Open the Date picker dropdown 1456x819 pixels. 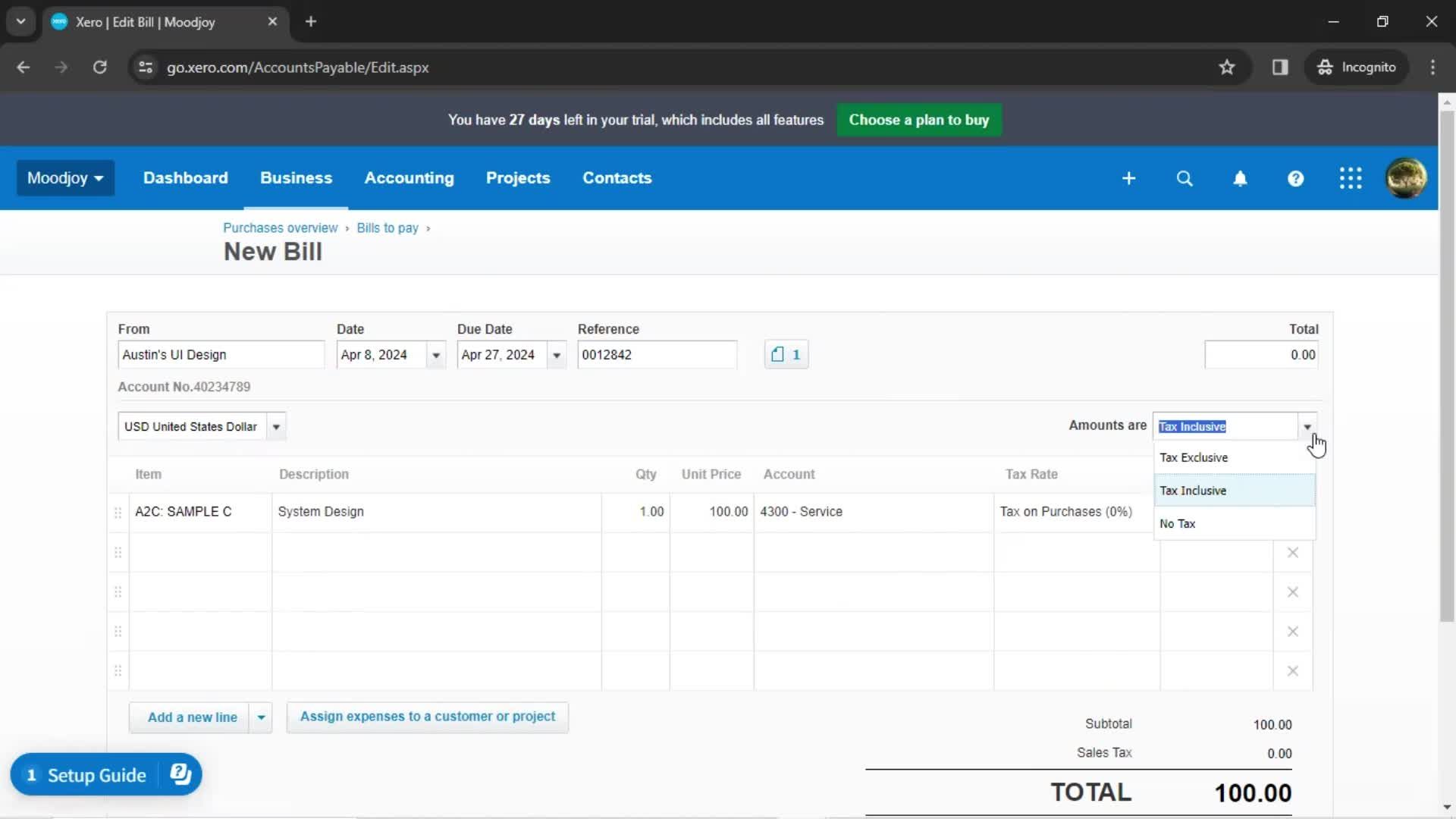pos(436,355)
